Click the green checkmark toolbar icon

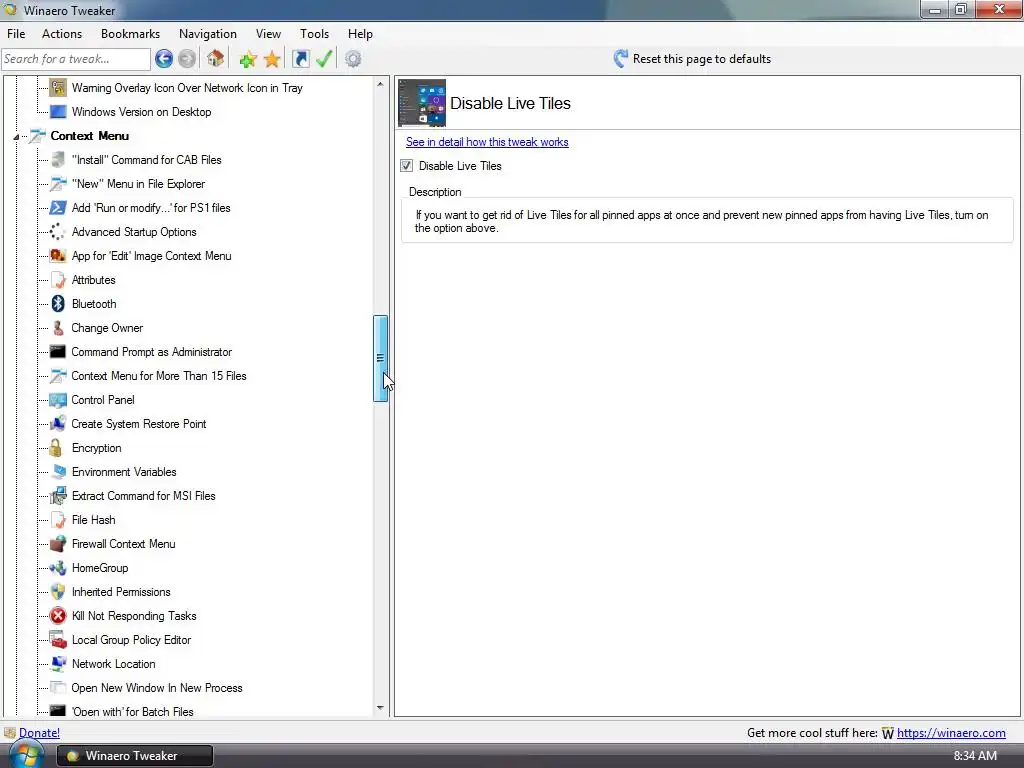(x=324, y=59)
